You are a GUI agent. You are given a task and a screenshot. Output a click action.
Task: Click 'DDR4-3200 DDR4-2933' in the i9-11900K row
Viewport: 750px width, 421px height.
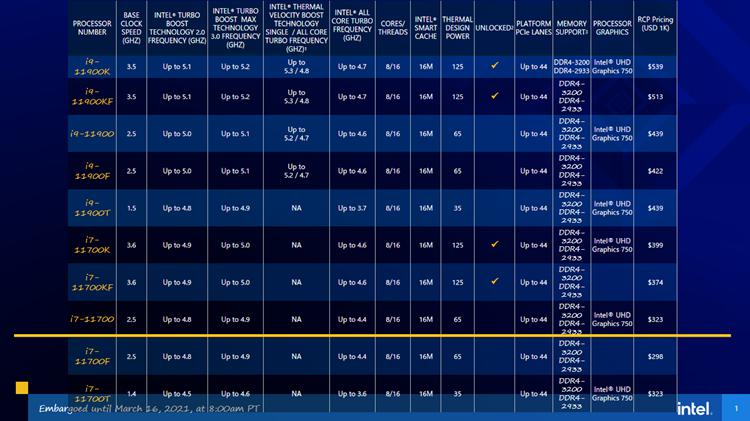click(572, 66)
